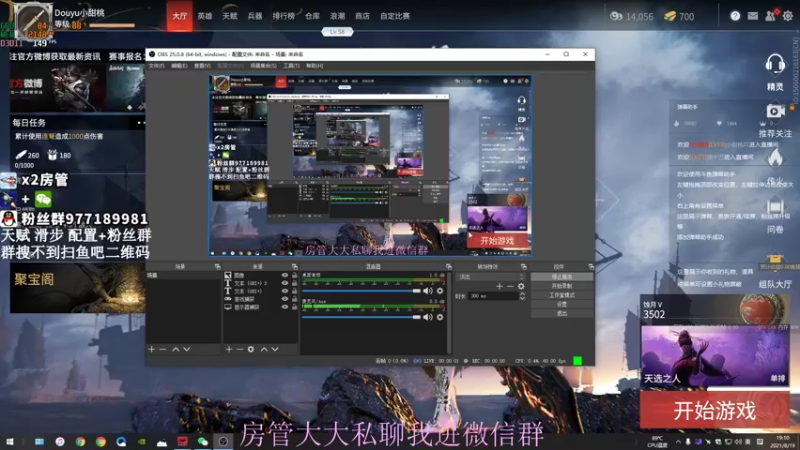Open game friends icon with red notification

771,16
